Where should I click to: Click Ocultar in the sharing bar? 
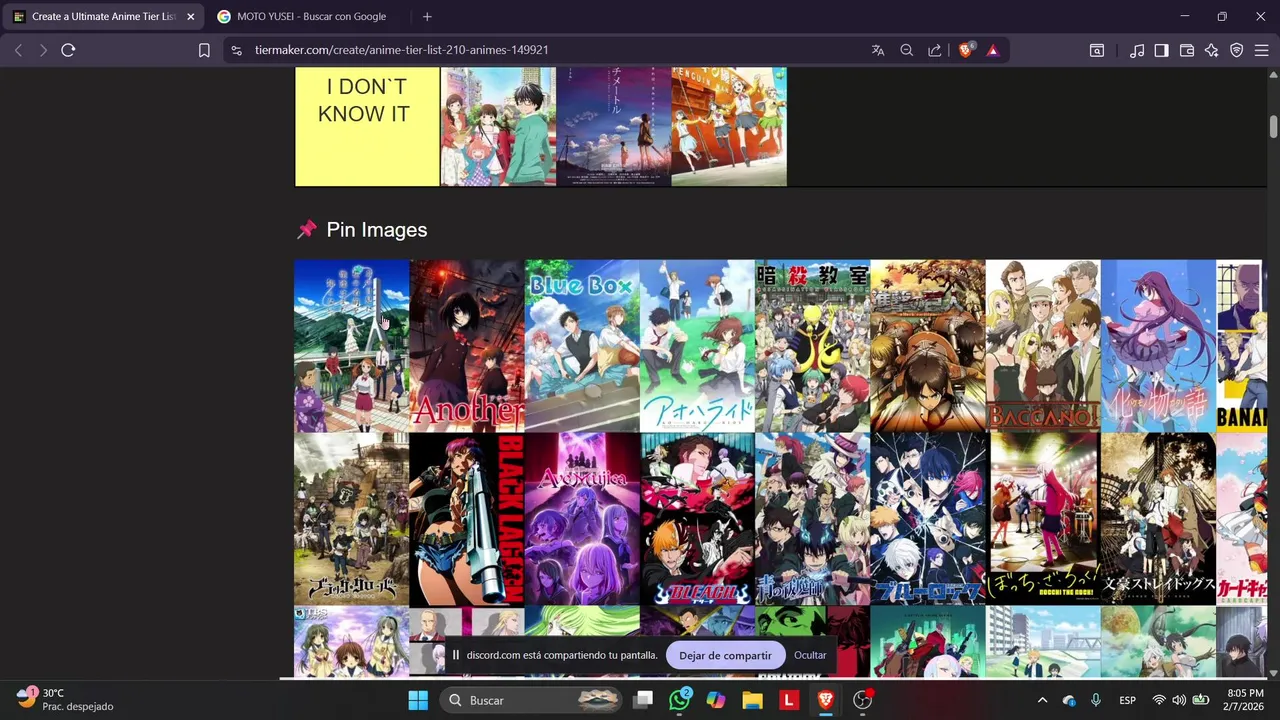coord(810,655)
